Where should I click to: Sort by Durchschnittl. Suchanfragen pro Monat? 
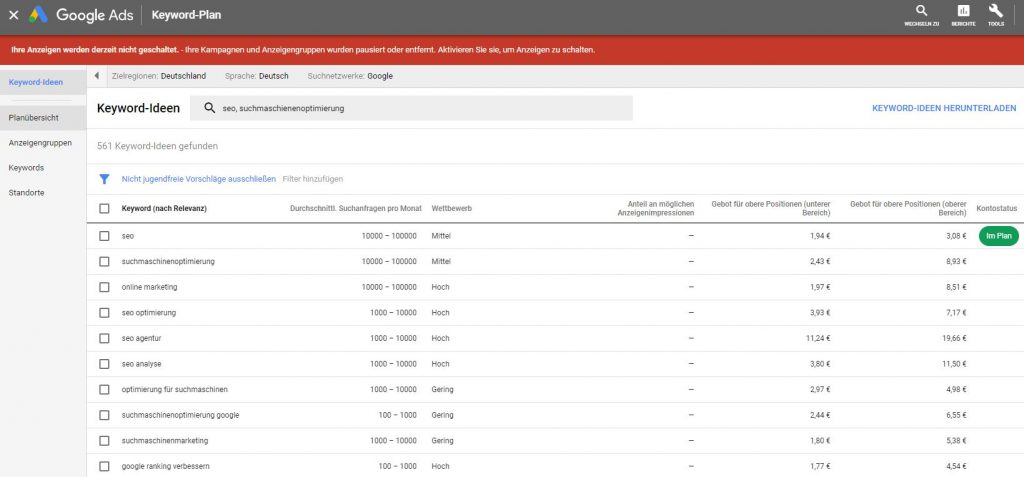coord(356,208)
